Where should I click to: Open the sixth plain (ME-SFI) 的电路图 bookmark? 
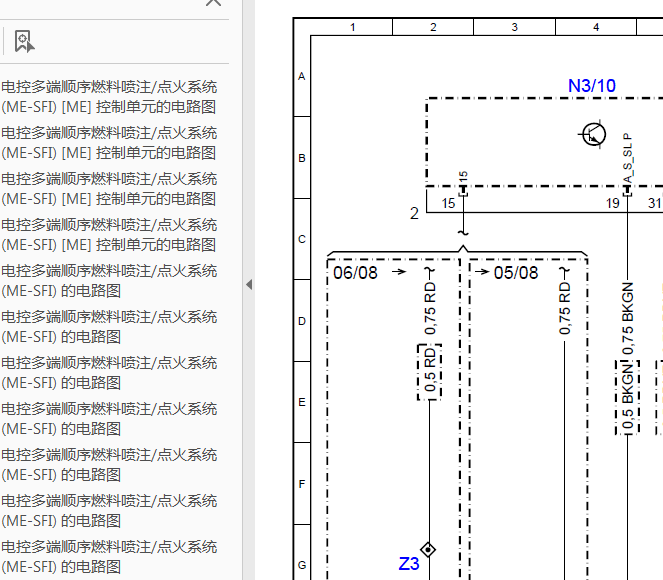[x=109, y=512]
